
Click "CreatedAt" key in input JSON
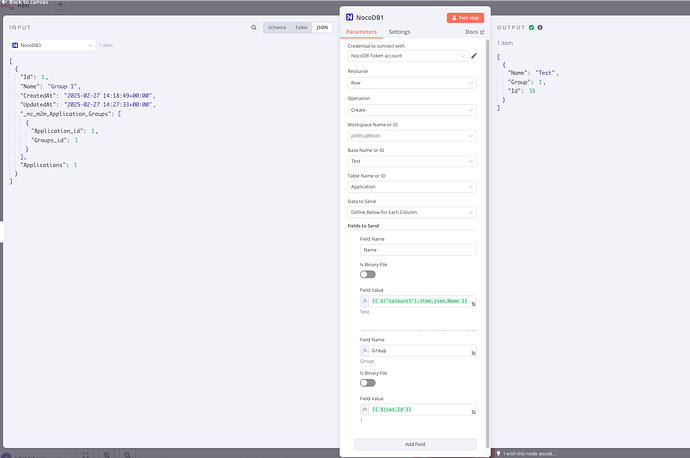point(39,95)
